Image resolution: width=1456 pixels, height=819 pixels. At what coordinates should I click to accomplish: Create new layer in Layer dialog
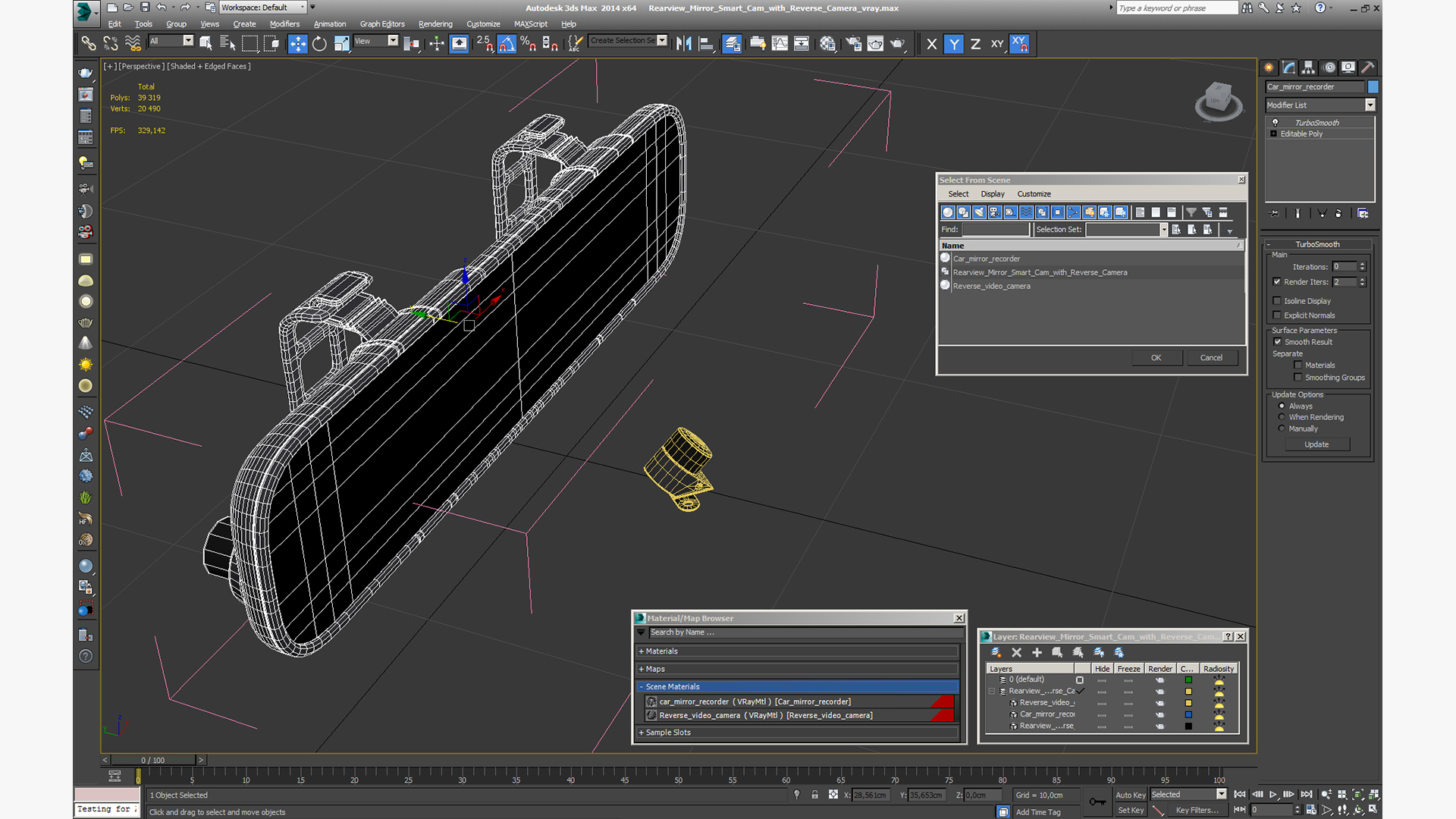pyautogui.click(x=996, y=652)
